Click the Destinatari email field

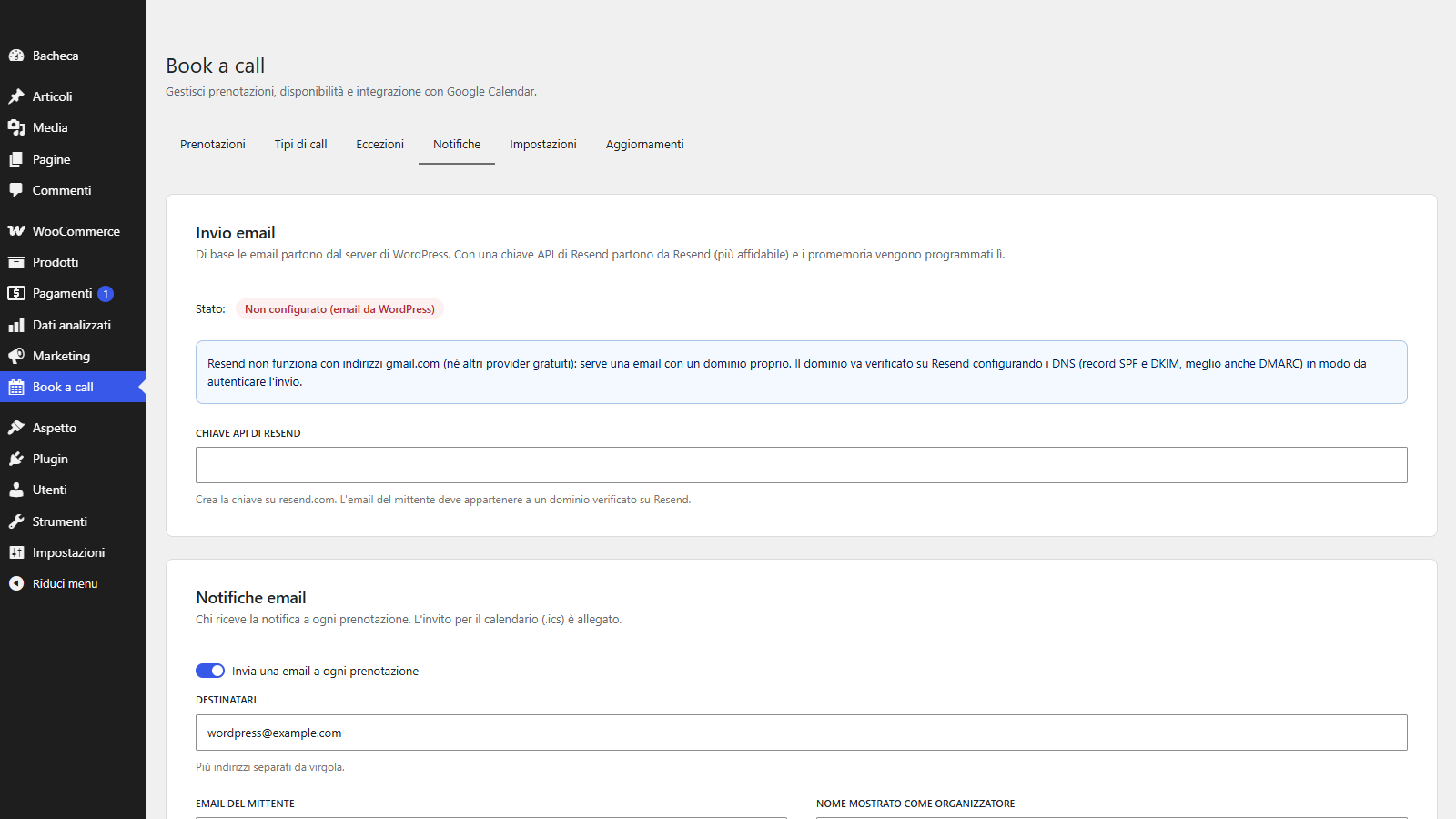(802, 733)
